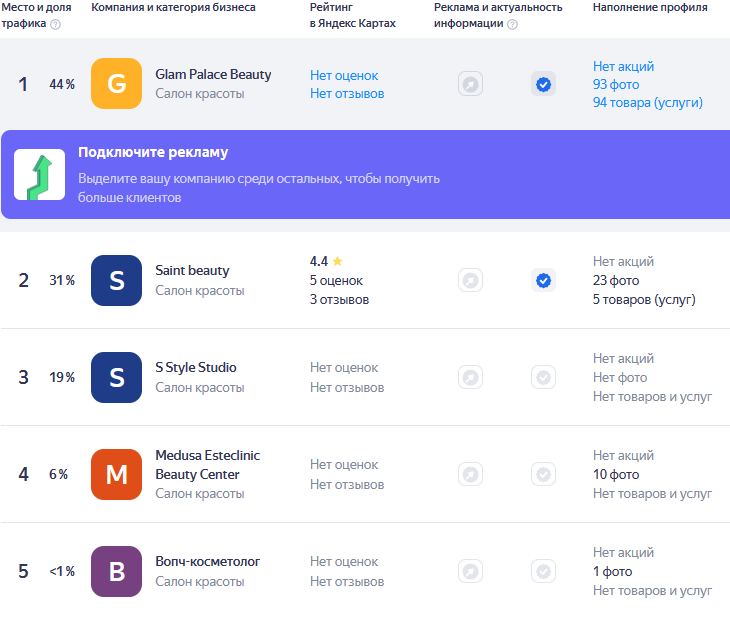
Task: Select the S Style Studio company name
Action: click(x=196, y=367)
